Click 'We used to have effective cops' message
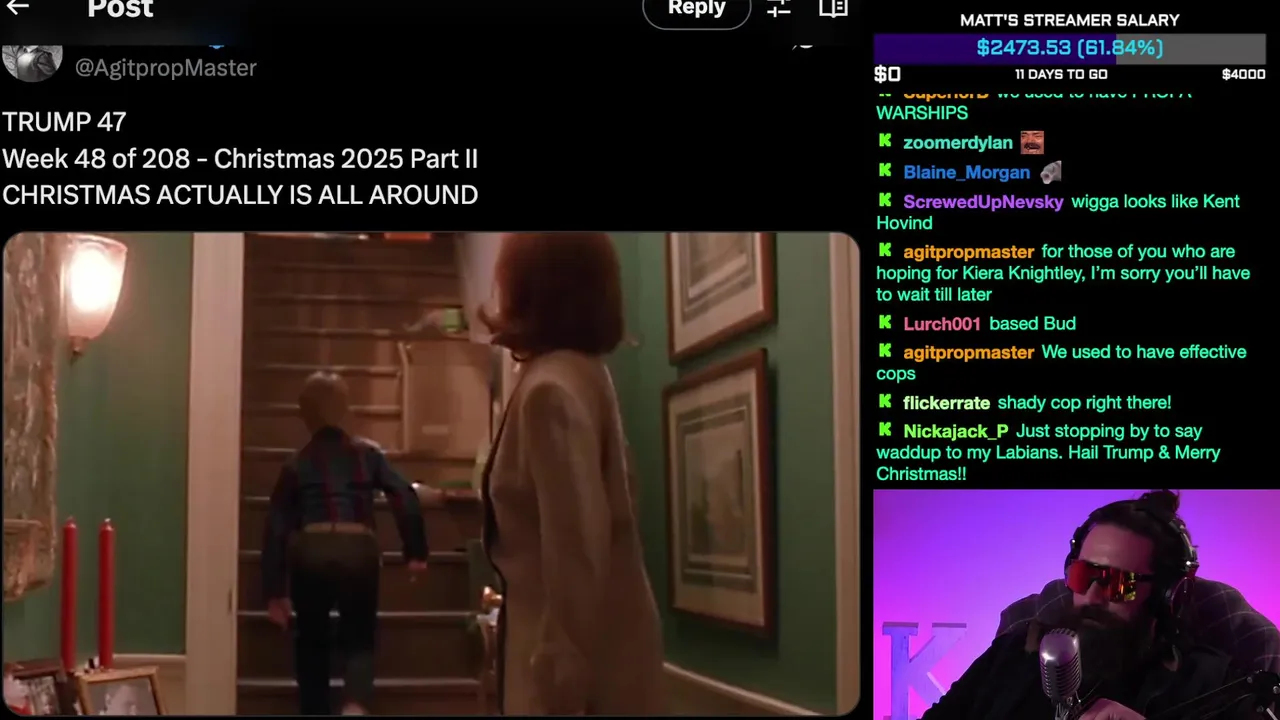This screenshot has height=720, width=1280. click(1062, 363)
